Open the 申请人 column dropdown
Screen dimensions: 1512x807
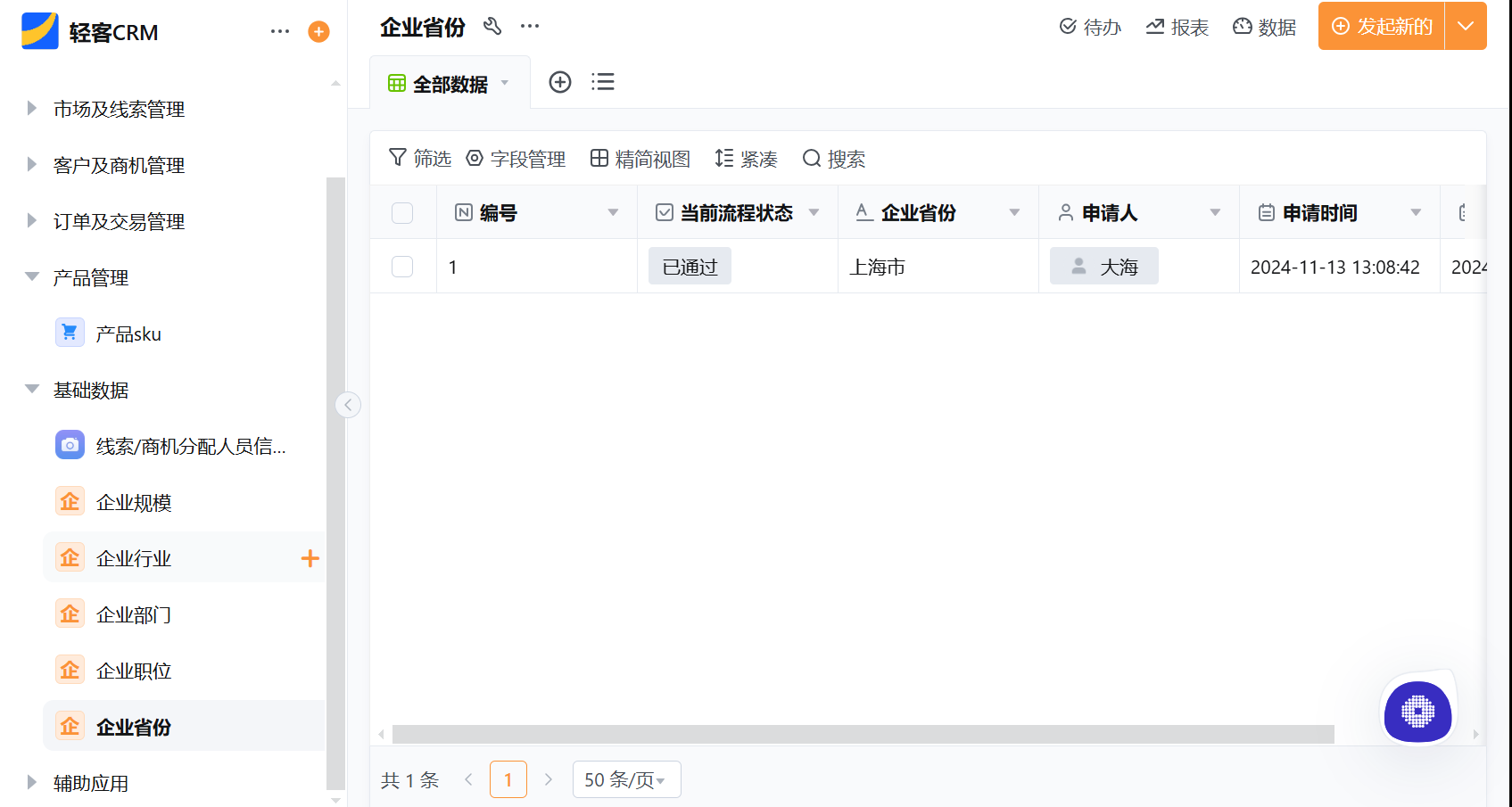click(x=1214, y=212)
